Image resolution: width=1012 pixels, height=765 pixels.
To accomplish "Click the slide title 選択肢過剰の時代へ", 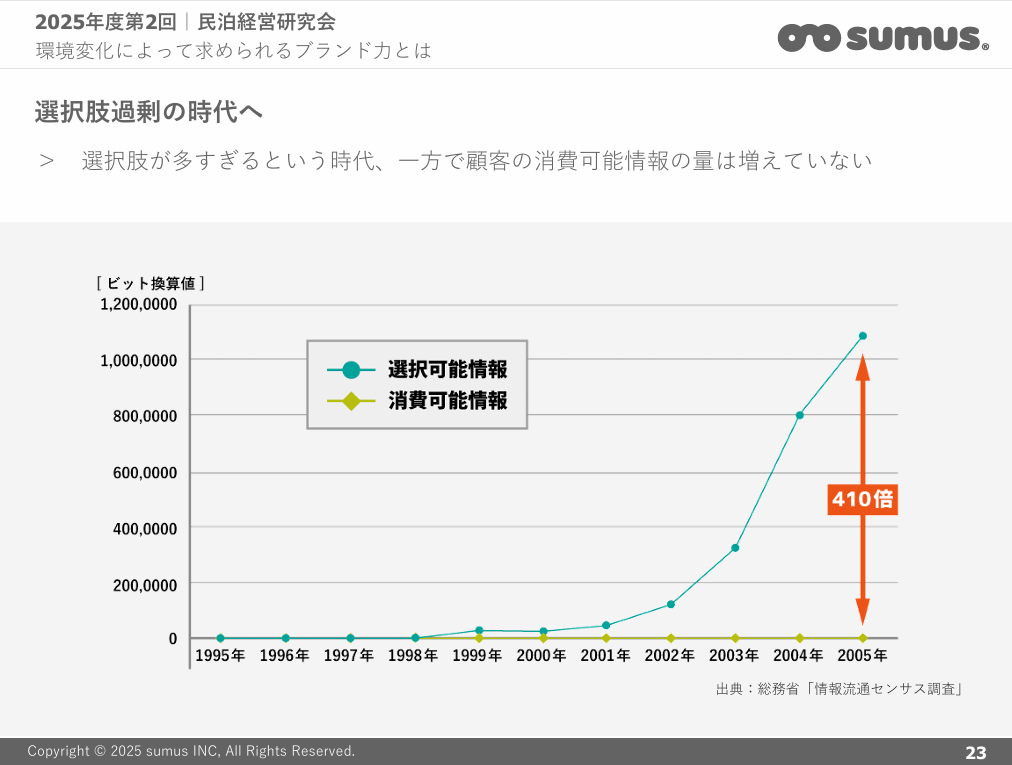I will pyautogui.click(x=149, y=112).
